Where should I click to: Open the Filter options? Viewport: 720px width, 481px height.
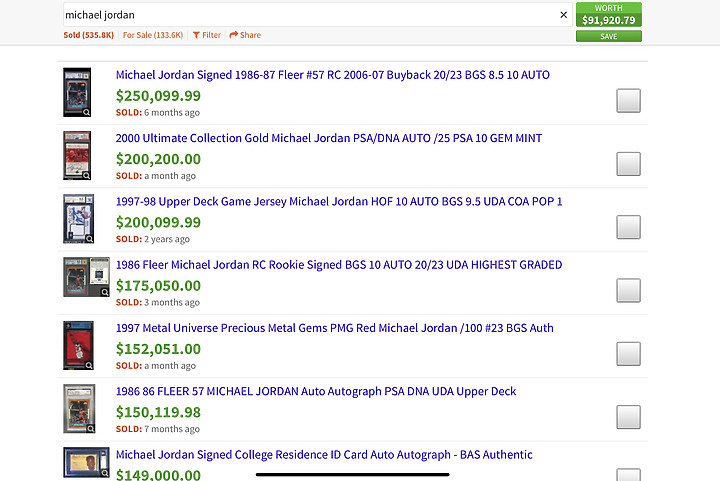207,35
